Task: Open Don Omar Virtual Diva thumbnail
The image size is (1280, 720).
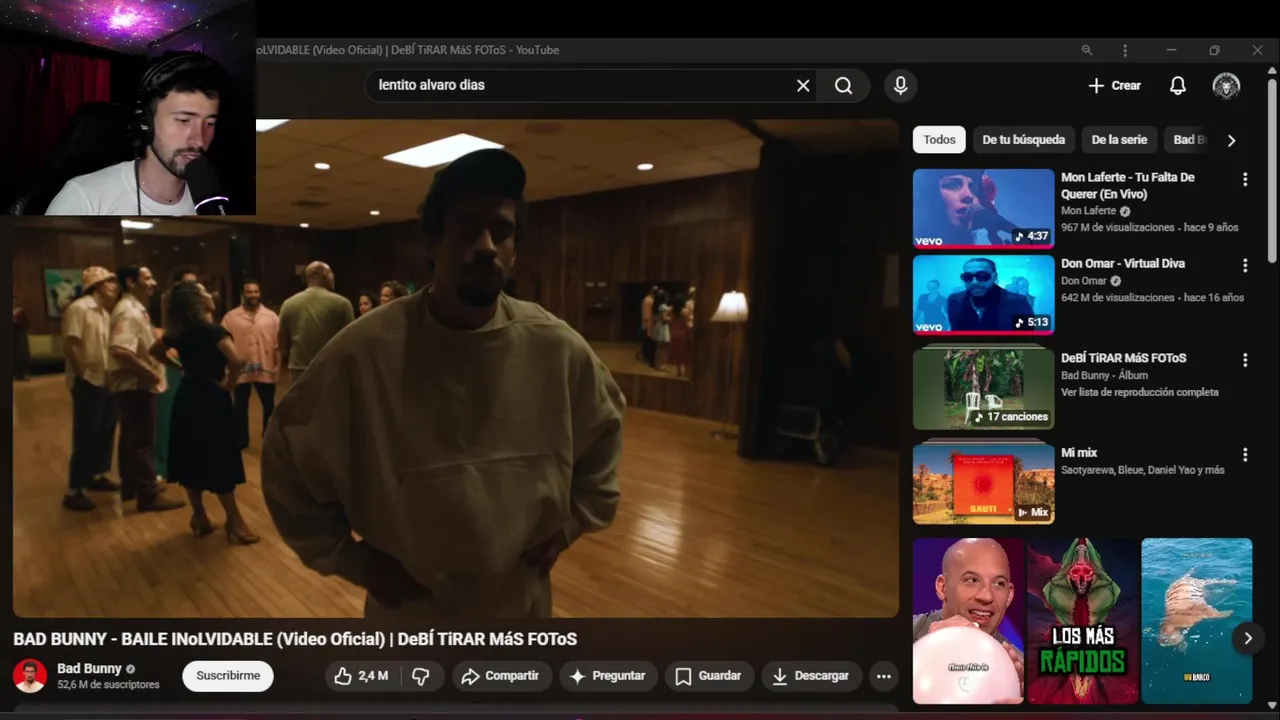Action: (984, 295)
